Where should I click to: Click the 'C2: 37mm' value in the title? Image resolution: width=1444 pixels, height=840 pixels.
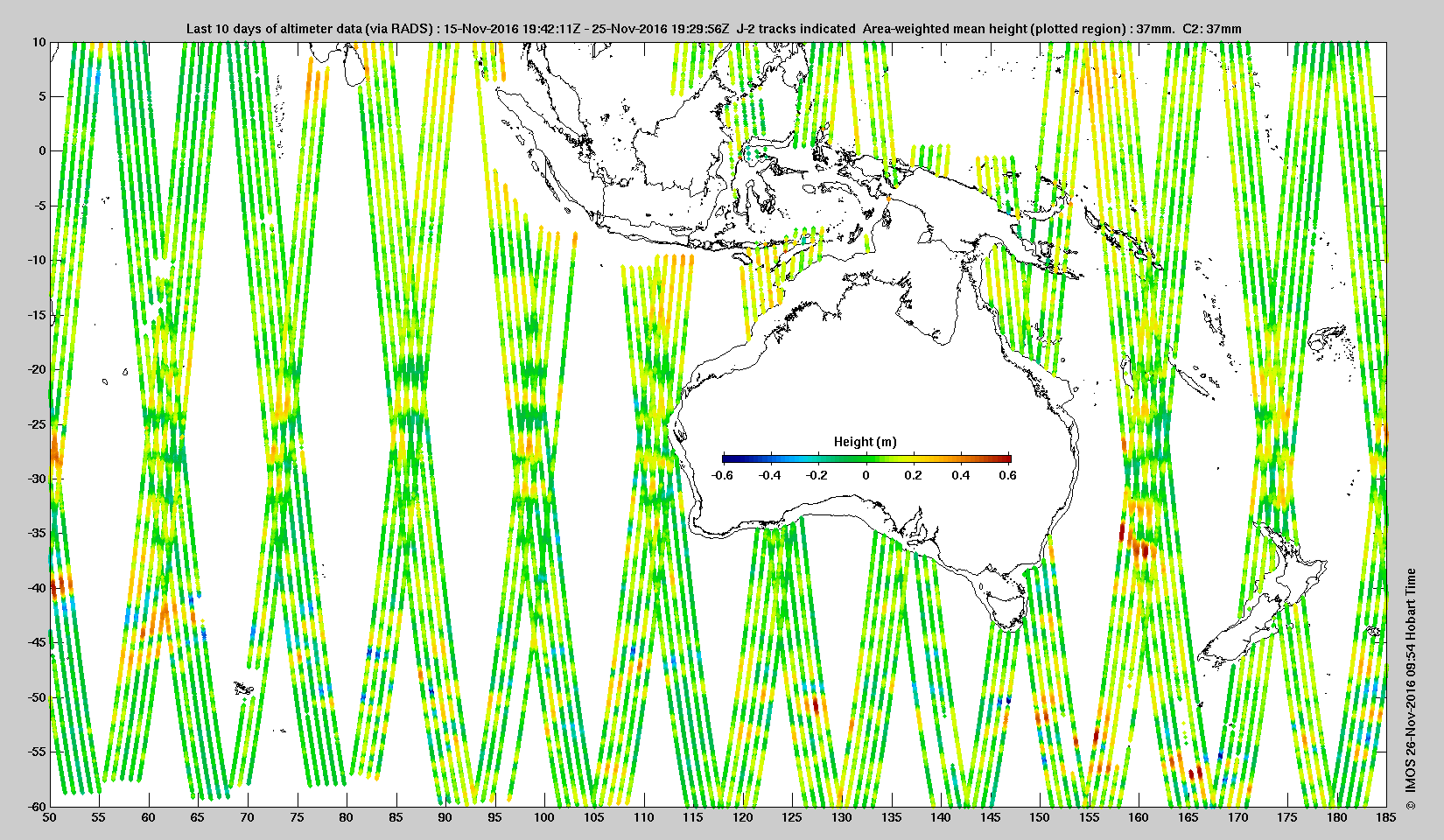tap(1212, 29)
